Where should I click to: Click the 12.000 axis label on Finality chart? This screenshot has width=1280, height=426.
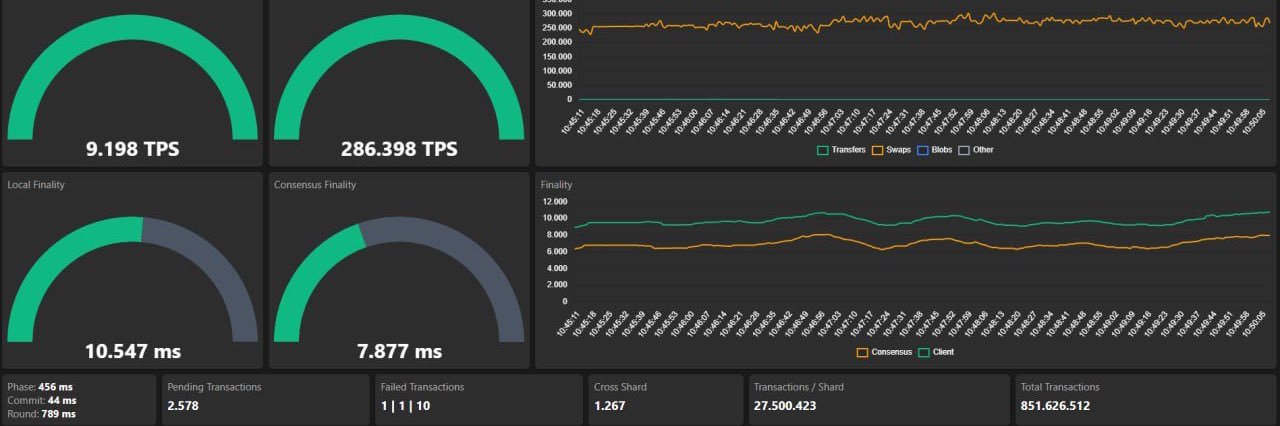pyautogui.click(x=555, y=201)
